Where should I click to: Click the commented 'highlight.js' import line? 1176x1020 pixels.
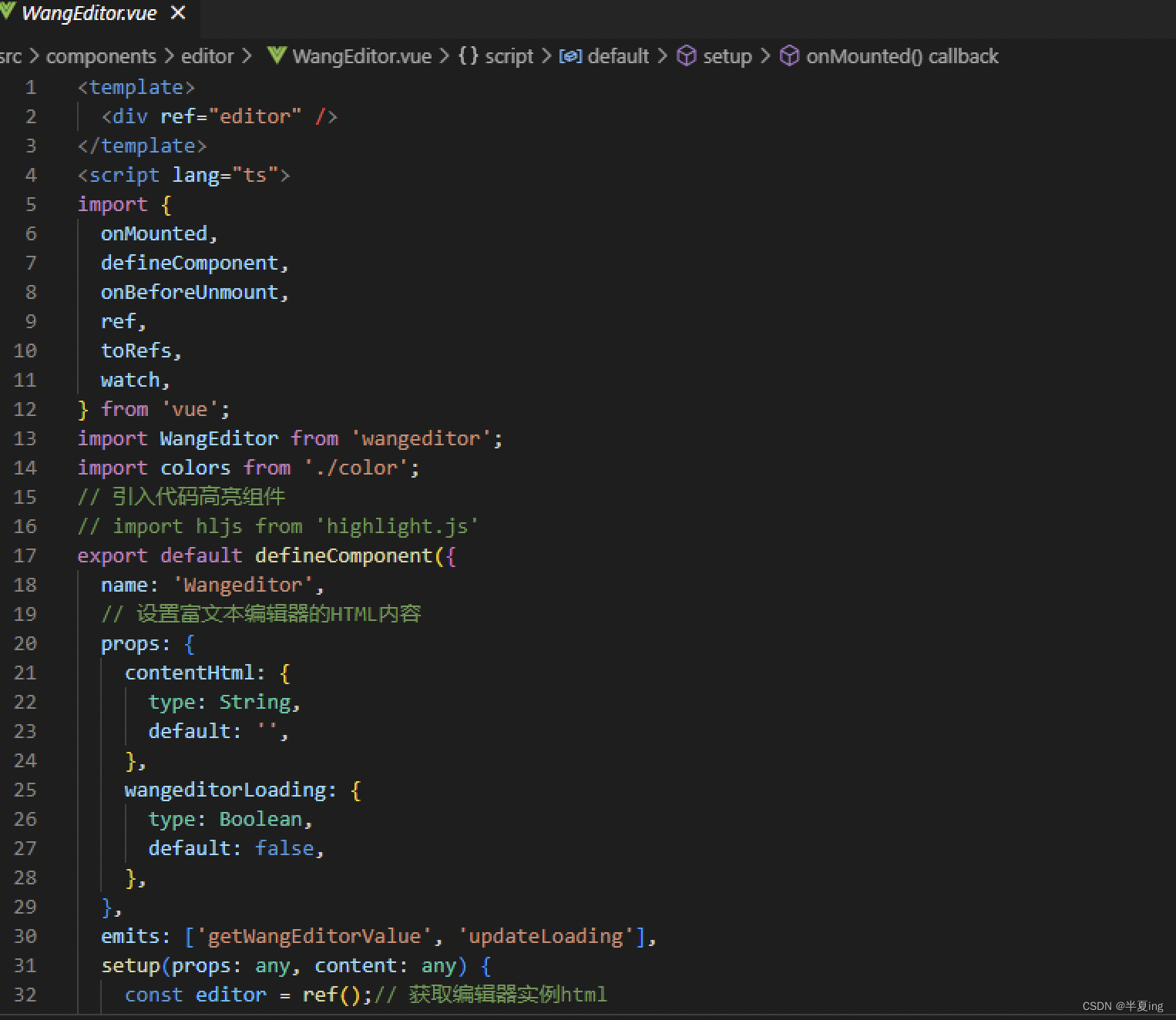click(278, 526)
